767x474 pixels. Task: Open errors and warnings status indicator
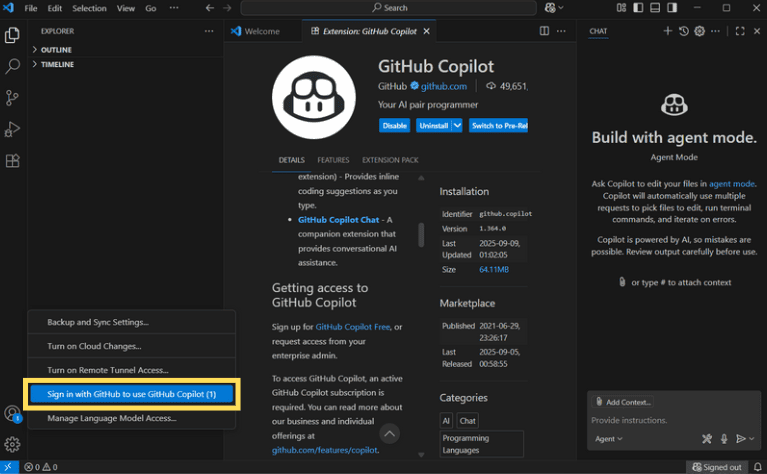(41, 467)
